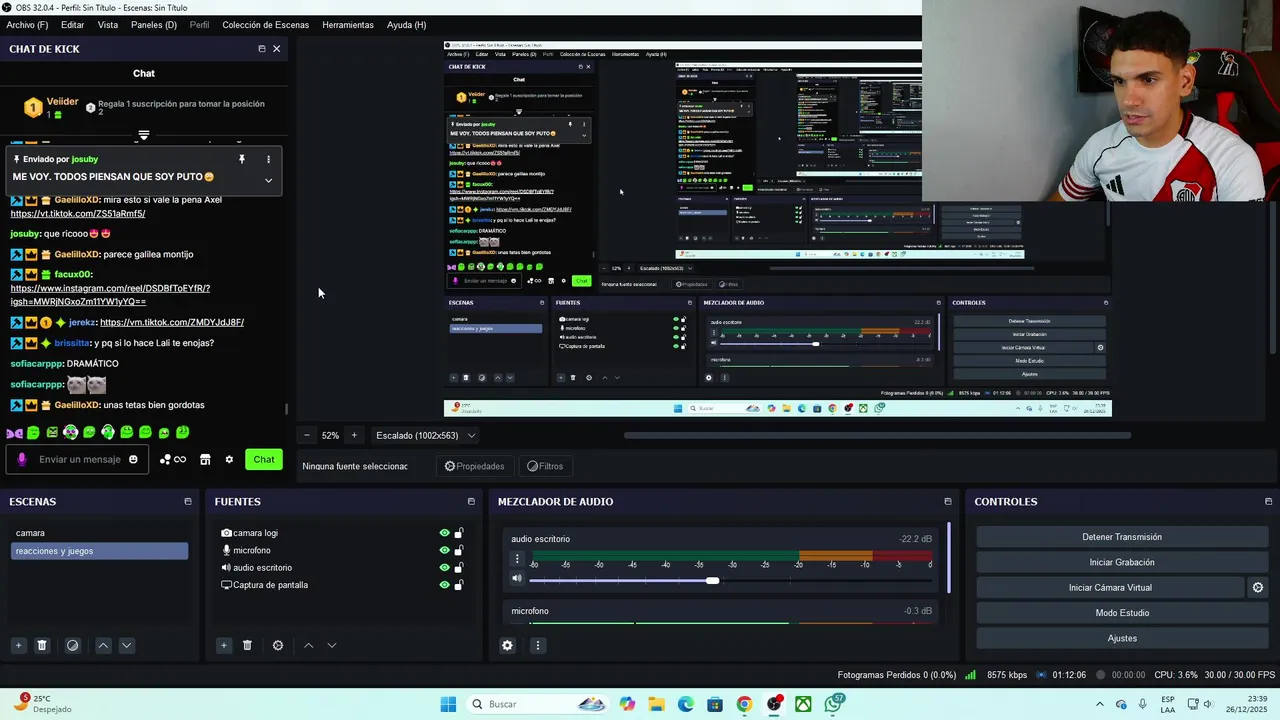Open audio escritorio three-dot options
1280x720 pixels.
[x=517, y=559]
